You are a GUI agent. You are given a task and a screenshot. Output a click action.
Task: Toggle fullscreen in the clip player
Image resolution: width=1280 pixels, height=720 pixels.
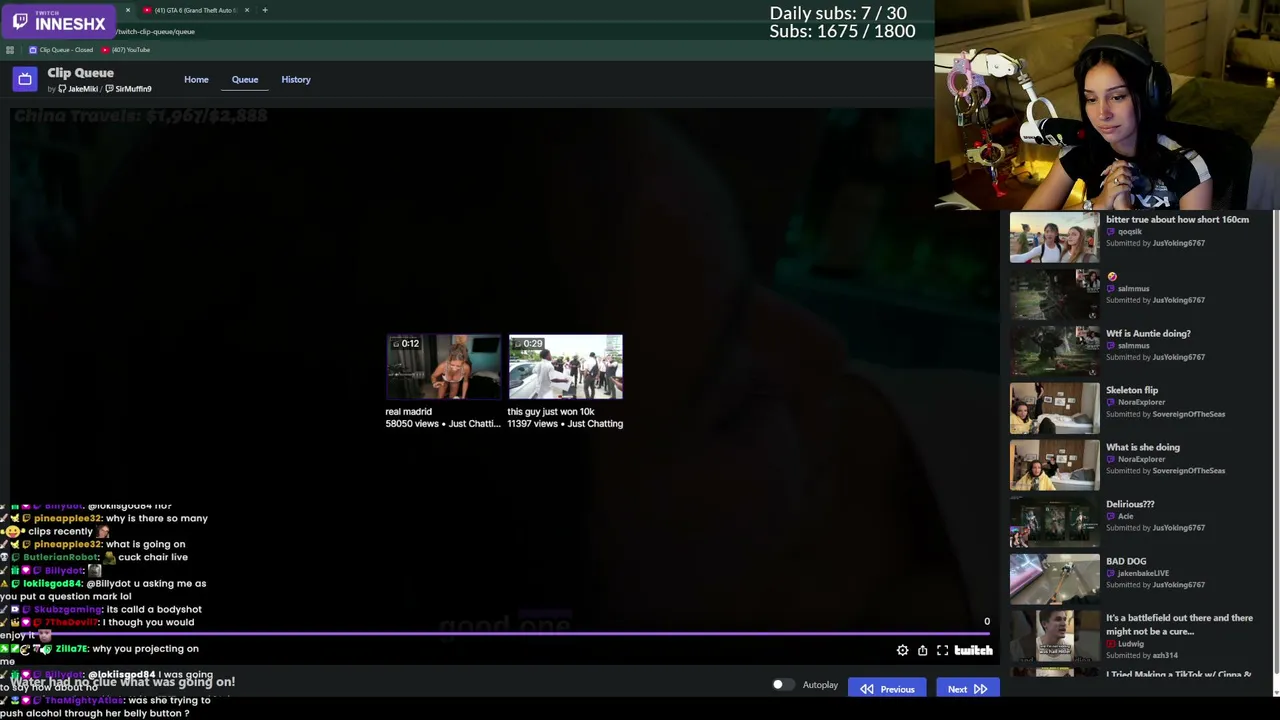click(x=942, y=651)
